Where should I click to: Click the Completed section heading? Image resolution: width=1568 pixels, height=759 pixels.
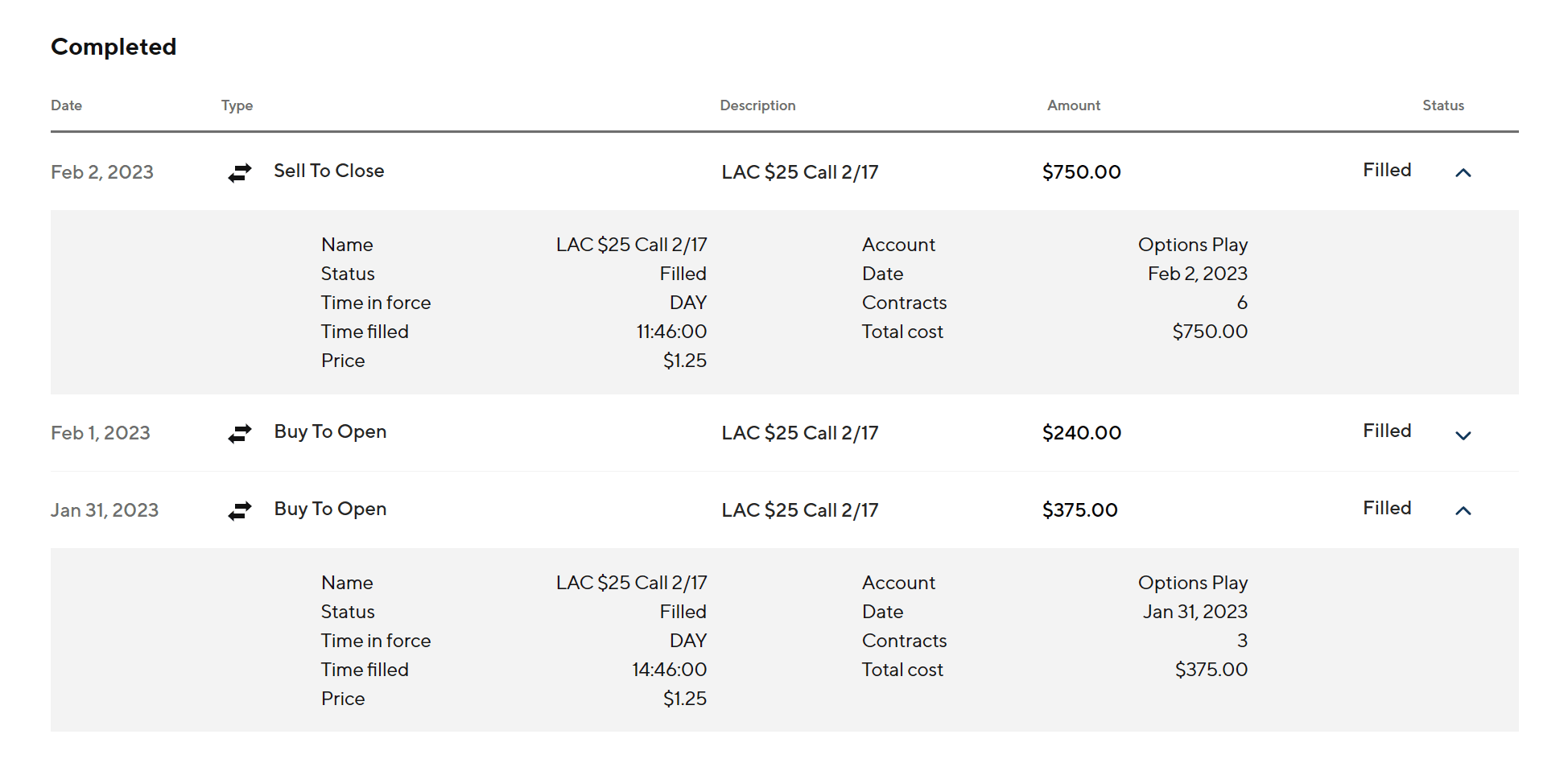(113, 47)
